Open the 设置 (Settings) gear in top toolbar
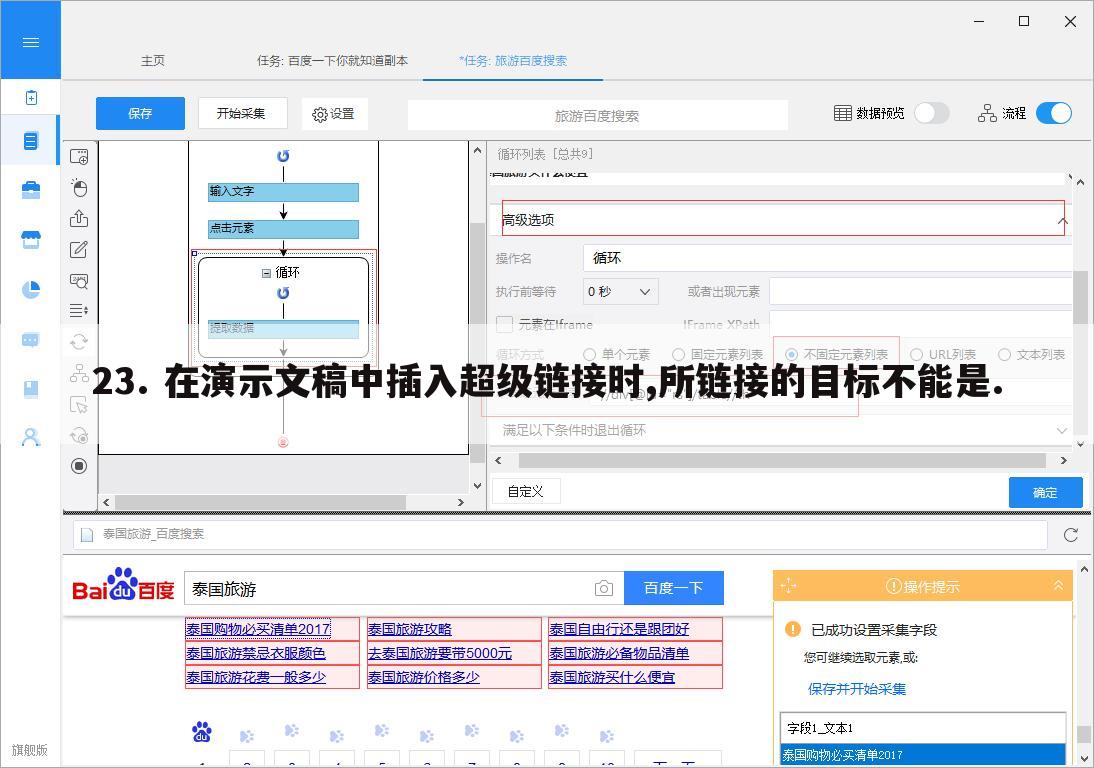 click(x=334, y=113)
